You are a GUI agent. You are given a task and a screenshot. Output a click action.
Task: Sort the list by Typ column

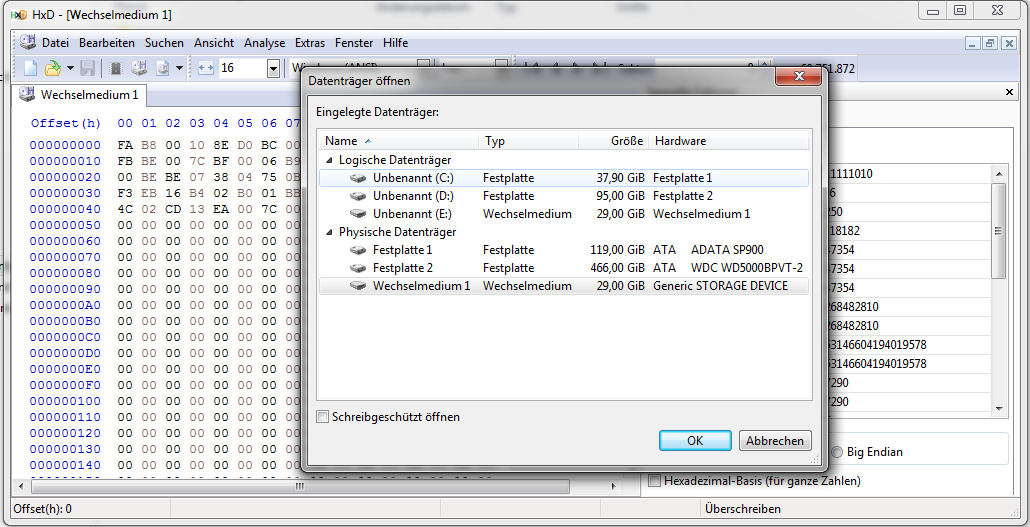[529, 141]
